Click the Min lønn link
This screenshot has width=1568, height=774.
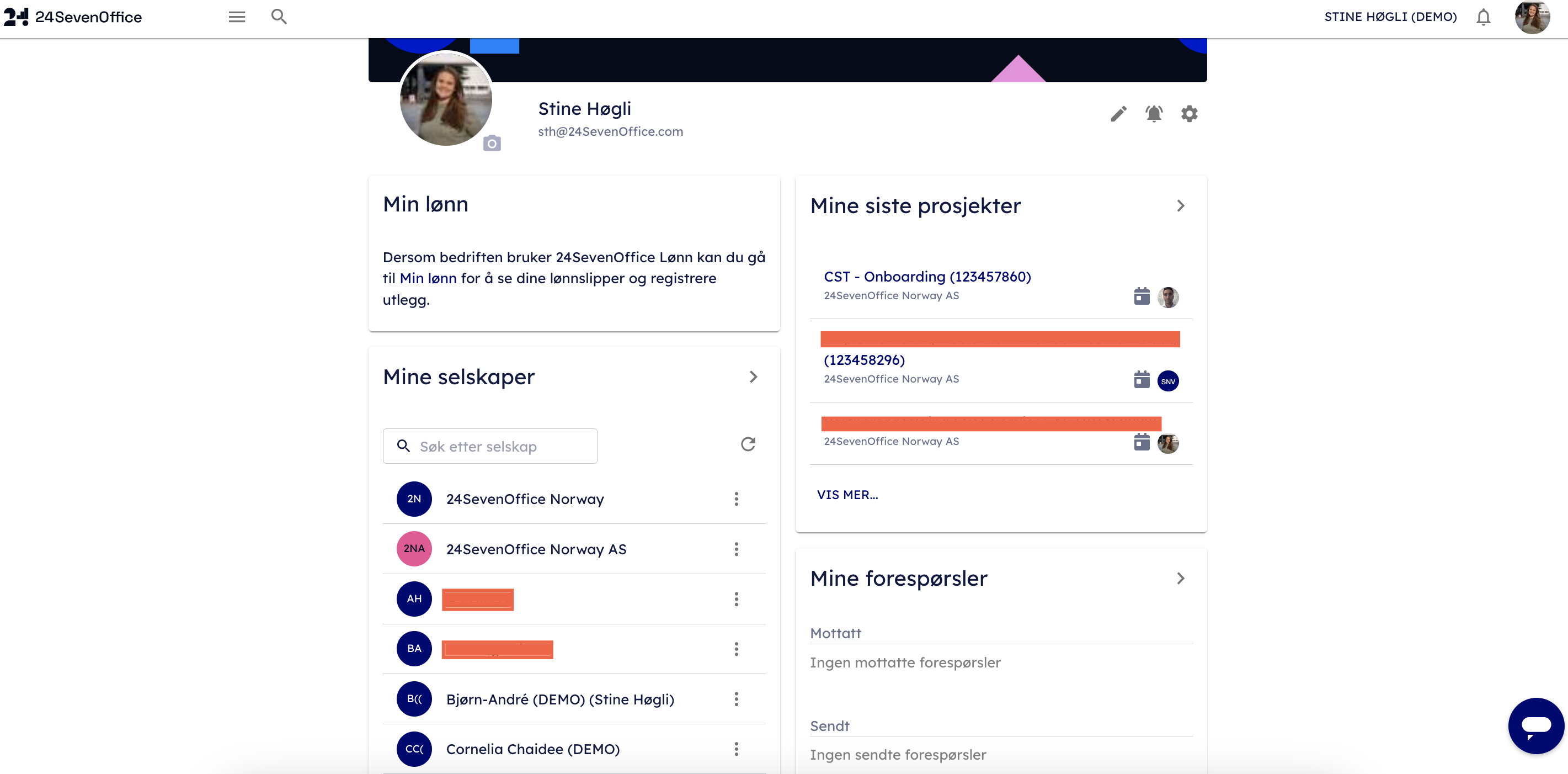[428, 278]
